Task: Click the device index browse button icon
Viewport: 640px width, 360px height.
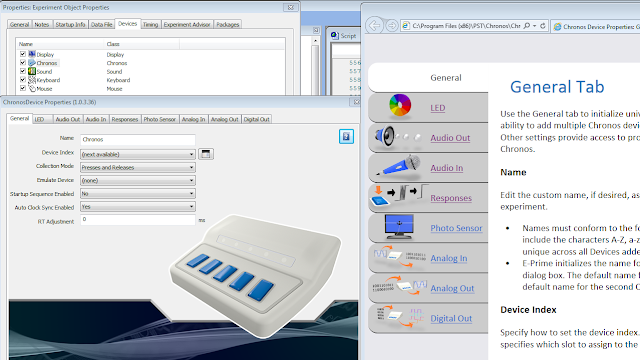Action: pyautogui.click(x=206, y=154)
